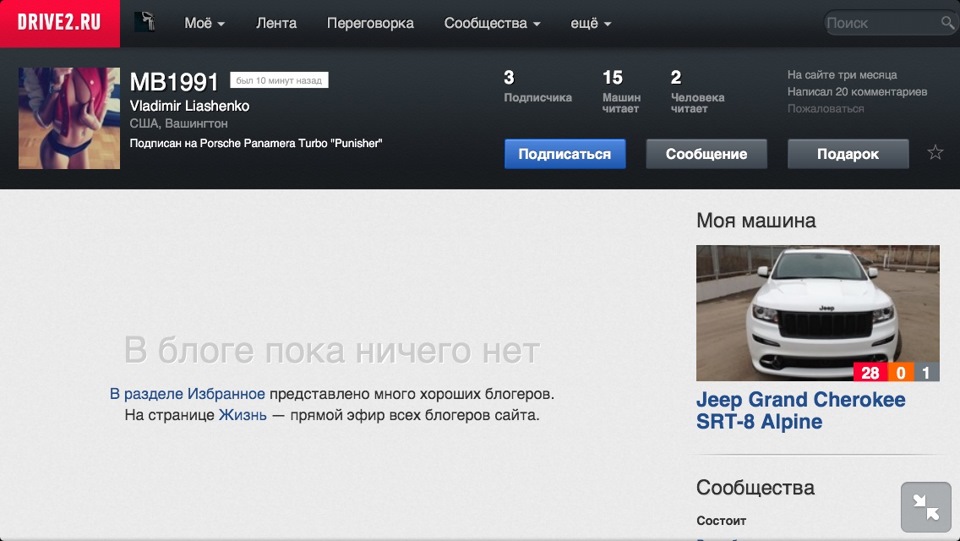
Task: Open the 15 Машин читает list
Action: (x=621, y=92)
